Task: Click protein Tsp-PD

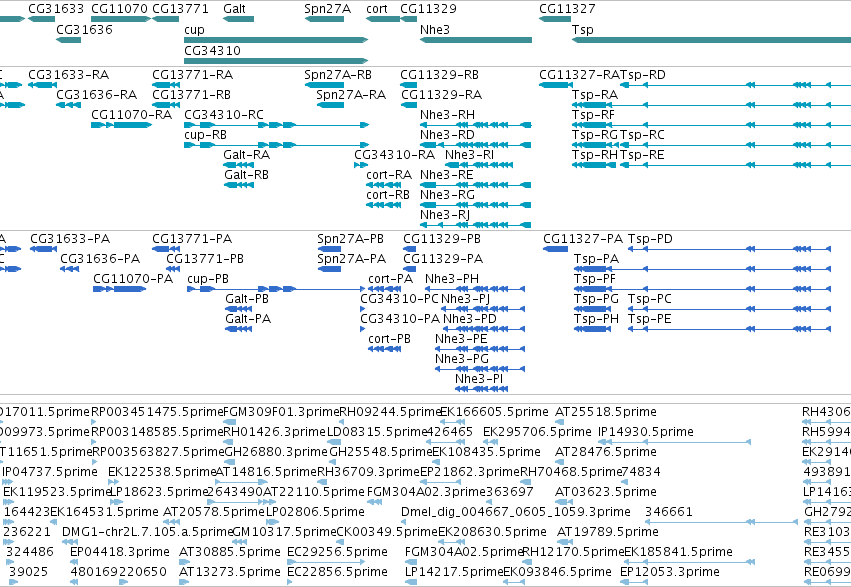Action: (729, 248)
